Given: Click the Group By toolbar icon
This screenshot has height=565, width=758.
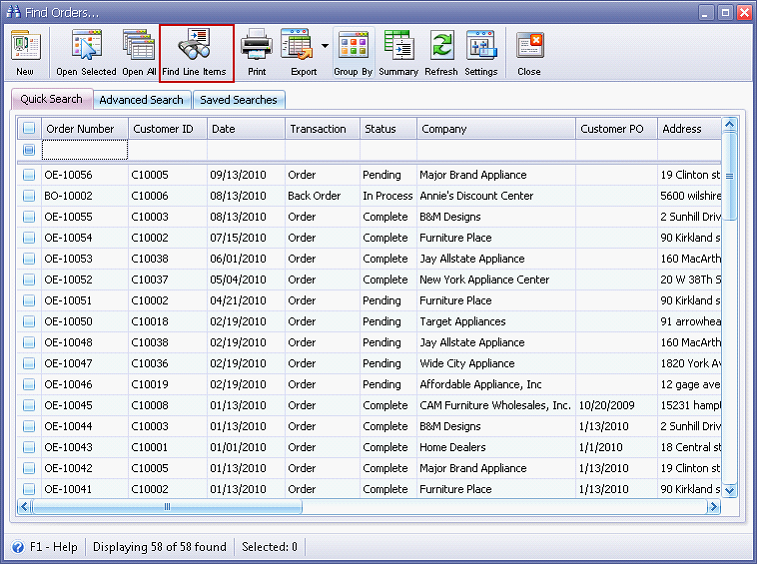Looking at the screenshot, I should point(353,52).
